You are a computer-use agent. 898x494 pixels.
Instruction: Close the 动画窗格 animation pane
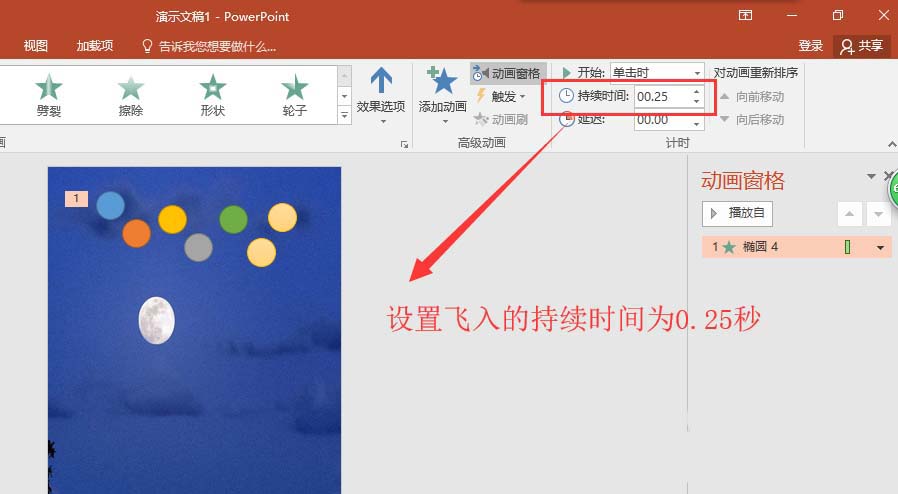point(888,176)
